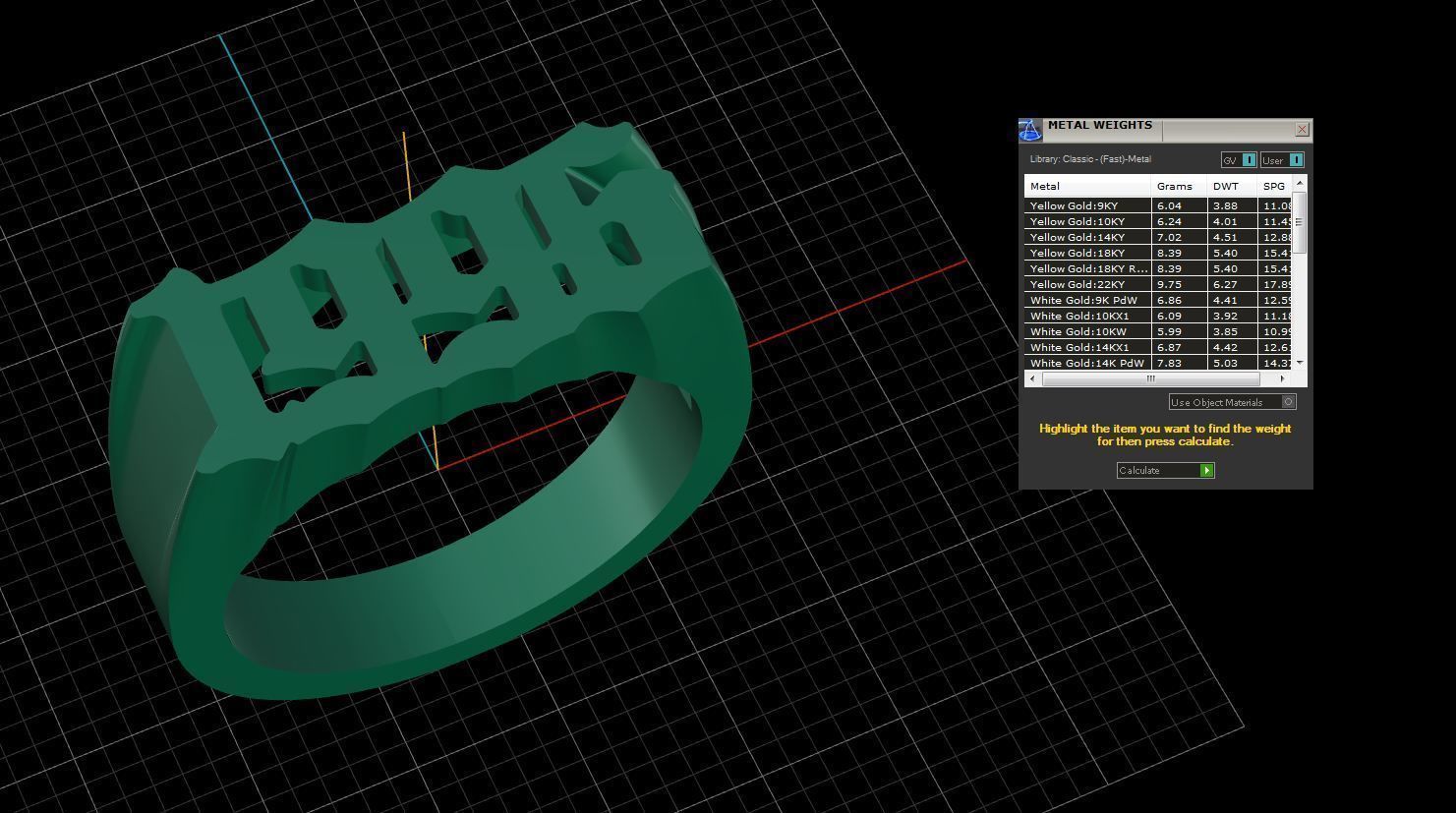Select the White Gold:10KX1 row

1158,316
